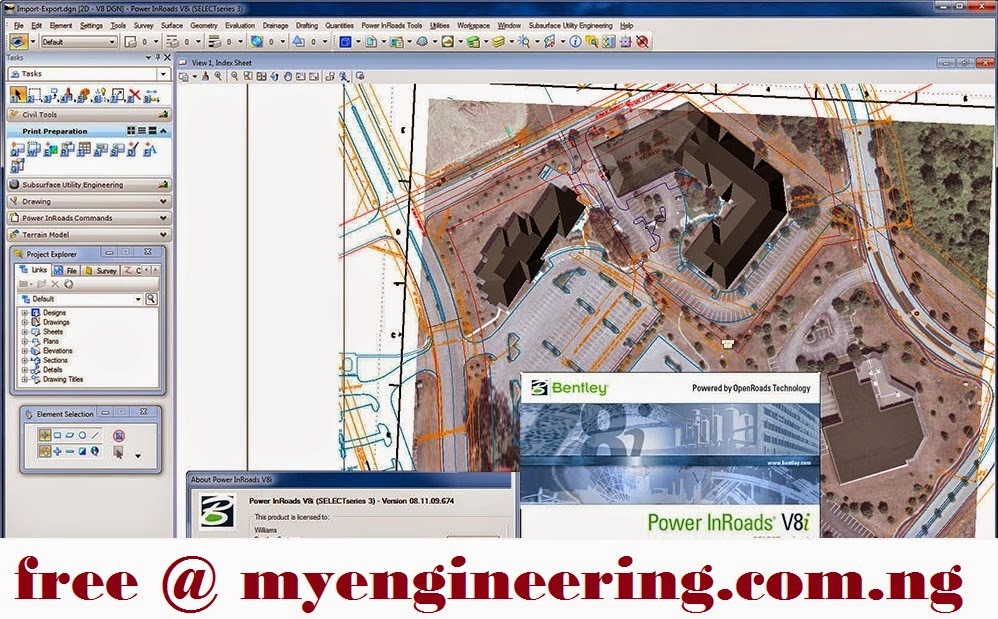
Task: Open the Element Selection extended settings arrow
Action: coord(137,456)
